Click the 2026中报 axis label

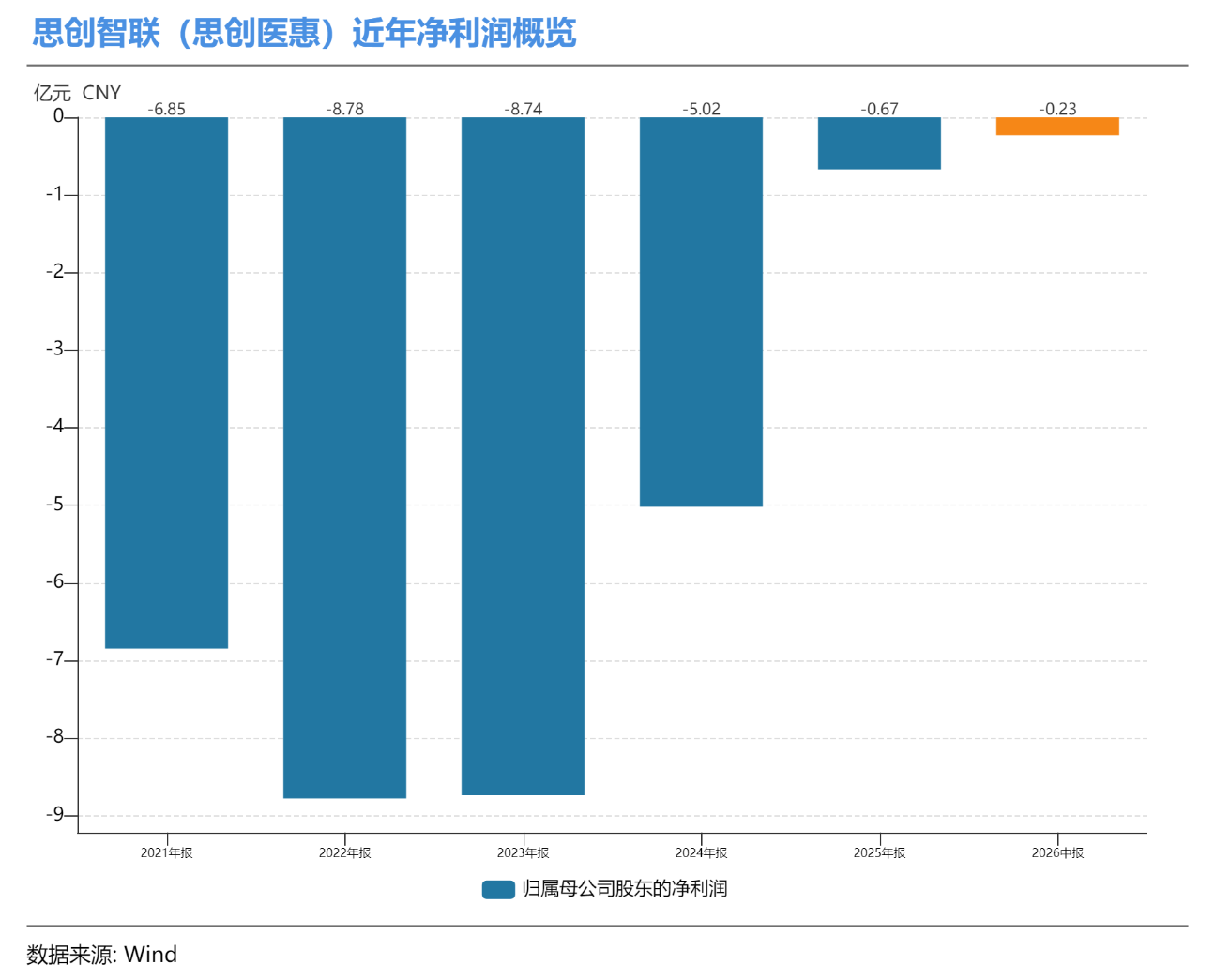coord(1057,852)
